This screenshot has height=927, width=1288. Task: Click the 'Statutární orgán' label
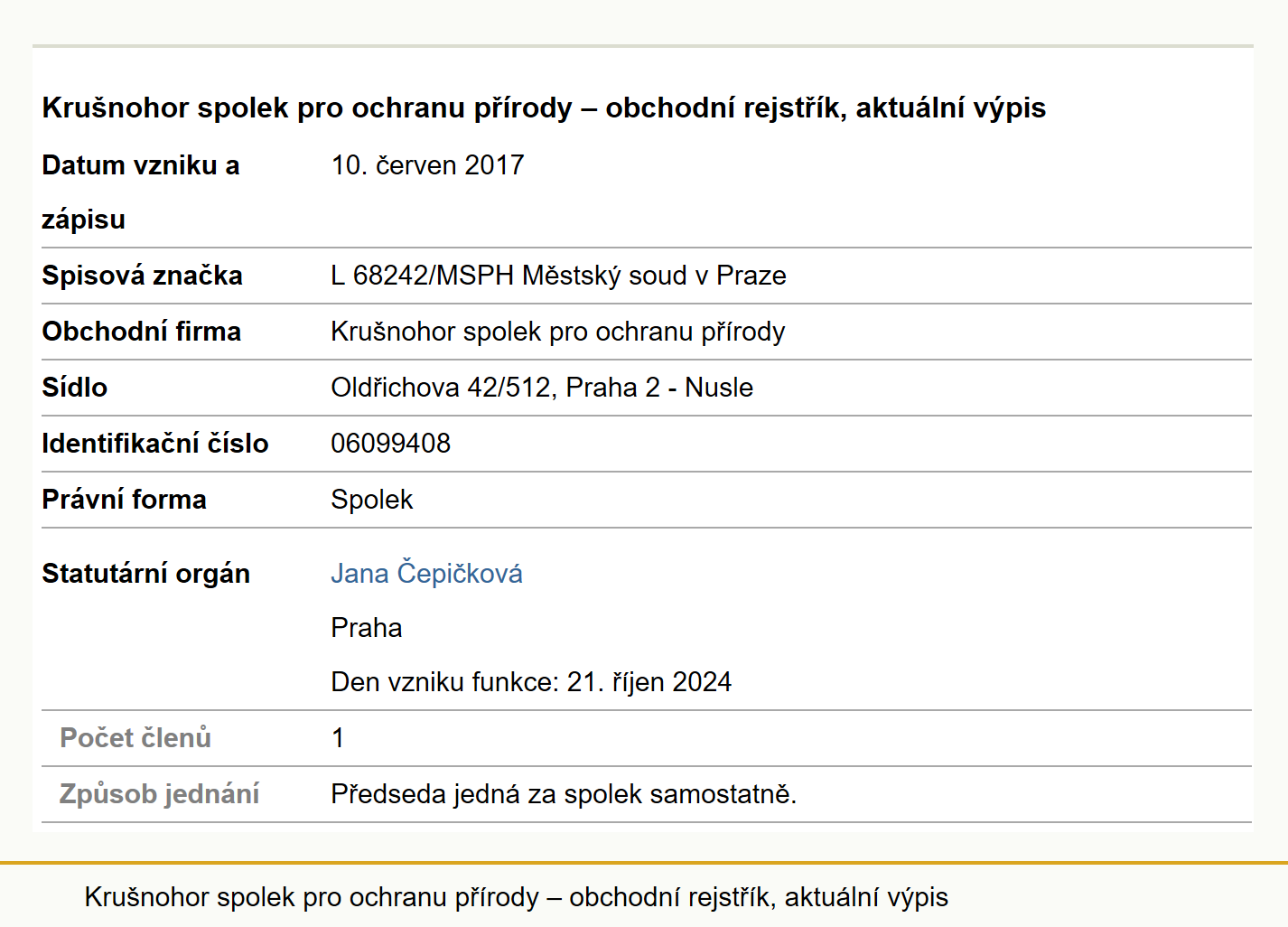[x=146, y=574]
